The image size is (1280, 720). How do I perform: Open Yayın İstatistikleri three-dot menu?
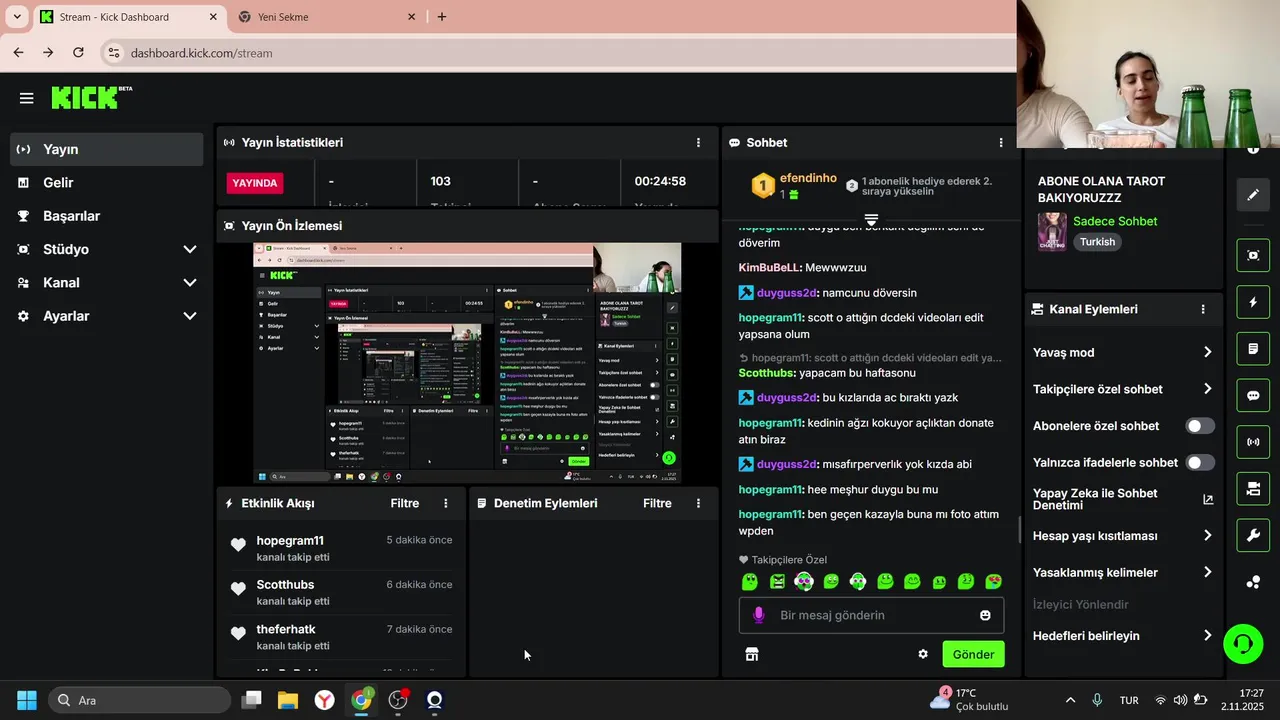tap(699, 143)
